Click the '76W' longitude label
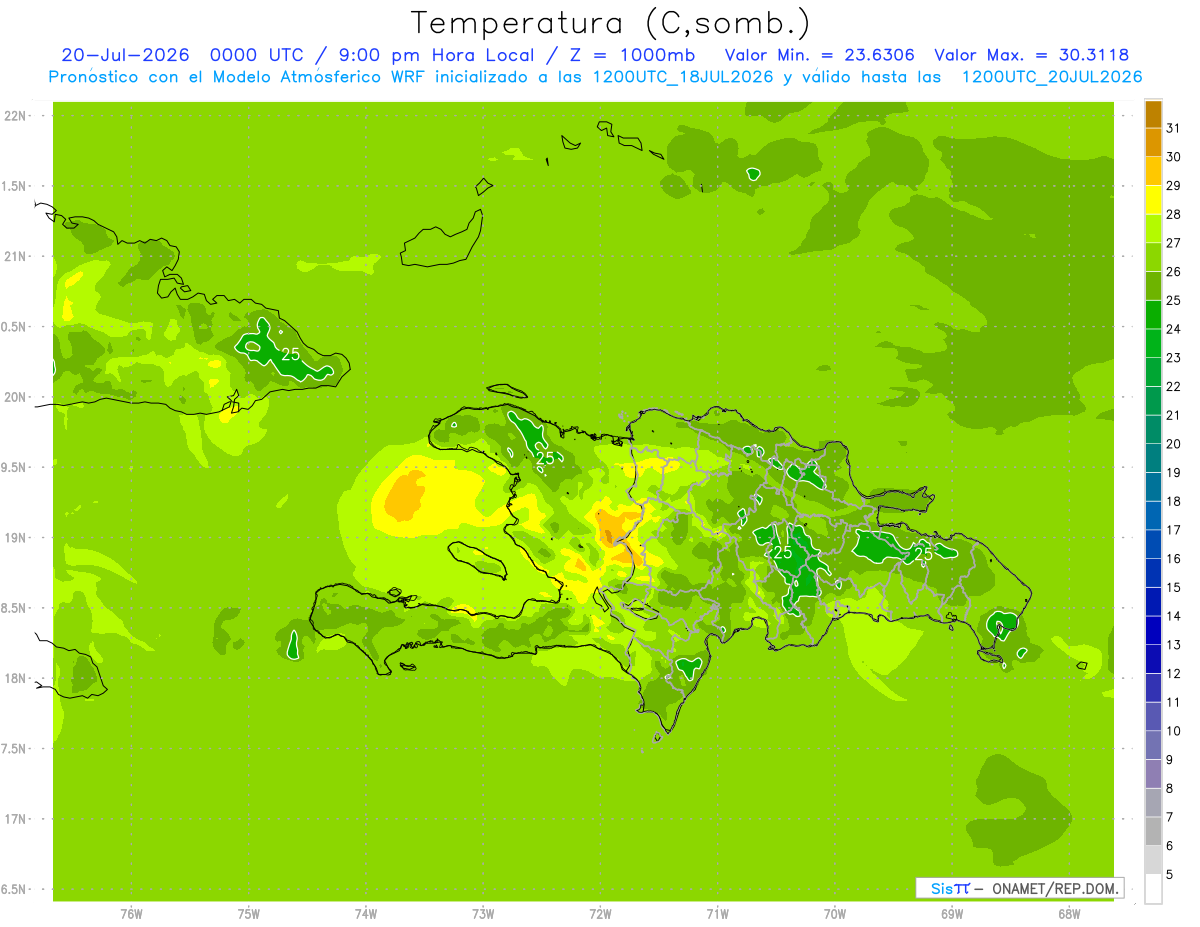Screen dimensions: 1200x927 131,913
